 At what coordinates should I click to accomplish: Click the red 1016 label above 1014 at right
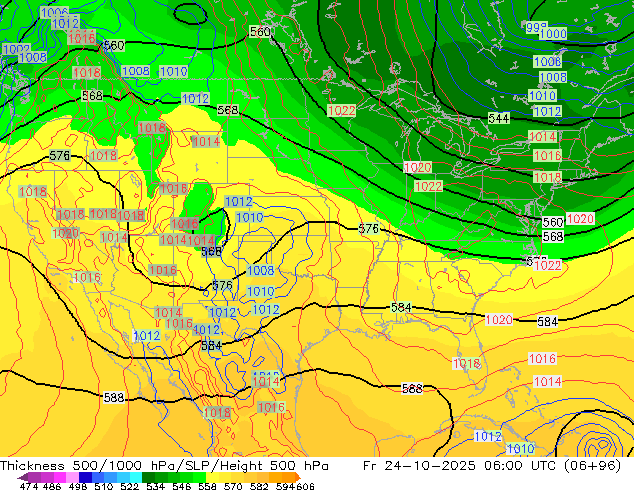click(543, 359)
